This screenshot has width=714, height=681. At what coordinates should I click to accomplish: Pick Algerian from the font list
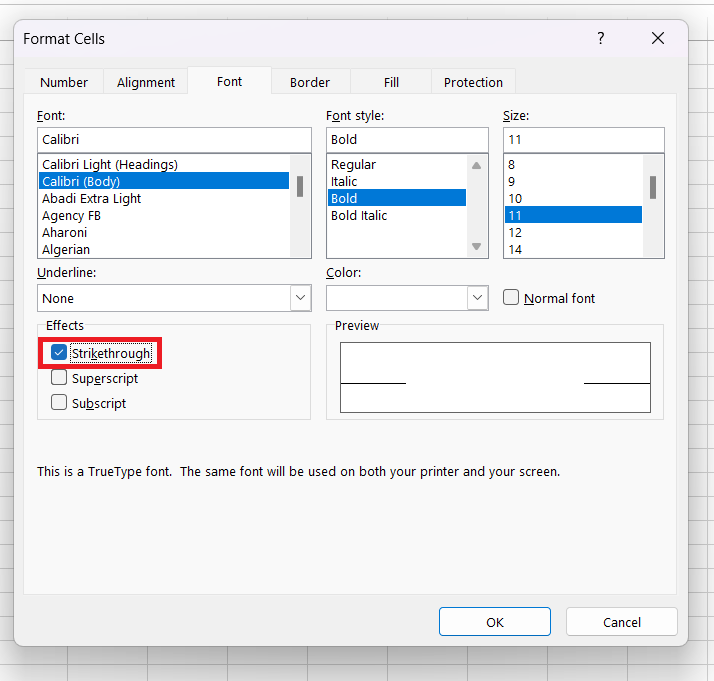point(164,249)
